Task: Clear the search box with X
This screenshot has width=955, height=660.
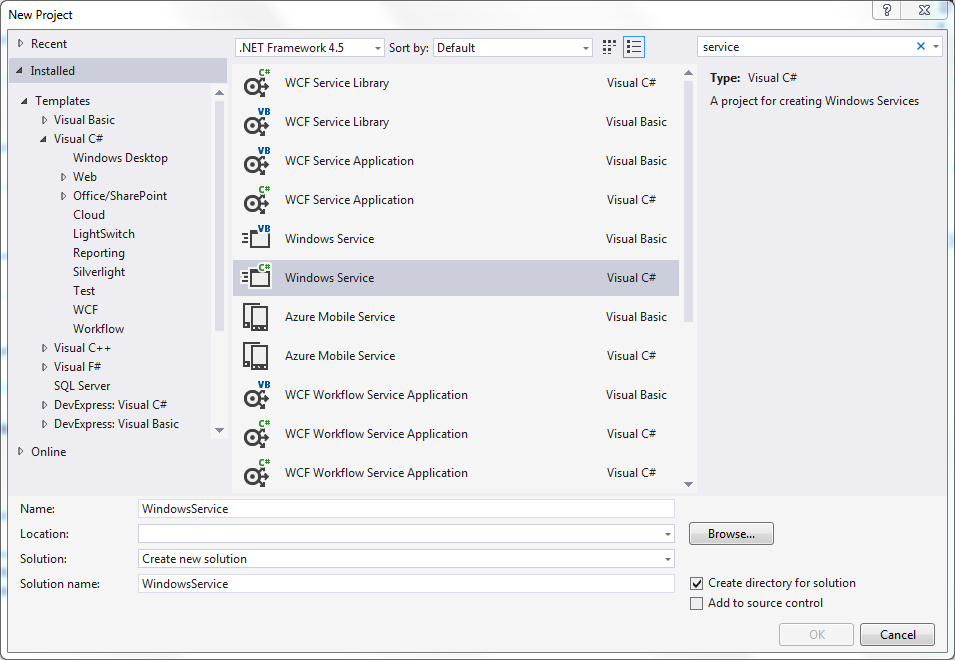Action: tap(921, 46)
